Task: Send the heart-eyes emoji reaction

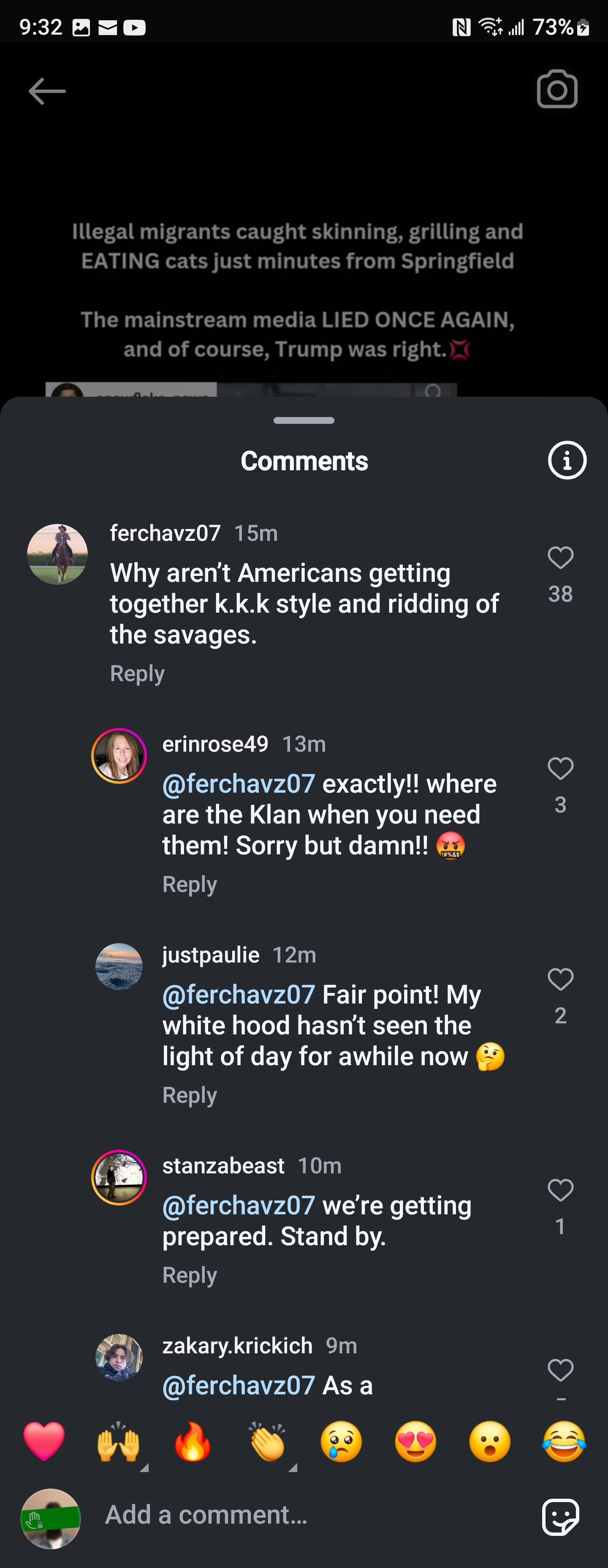Action: click(415, 1441)
